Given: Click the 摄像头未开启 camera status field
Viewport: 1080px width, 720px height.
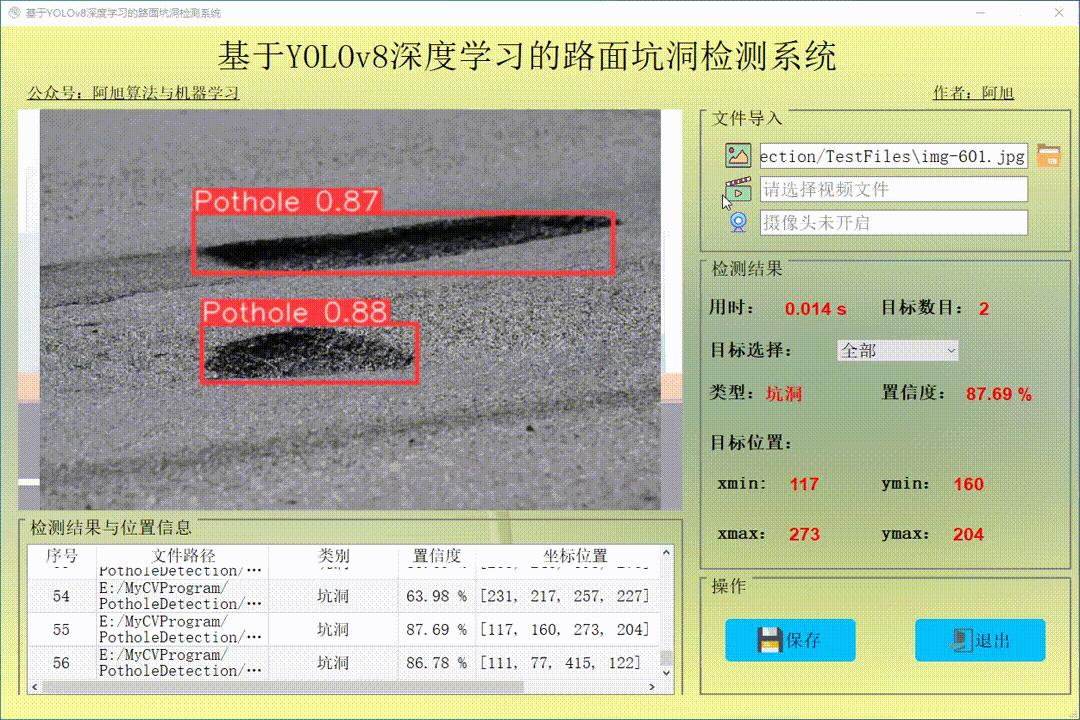Looking at the screenshot, I should point(893,222).
